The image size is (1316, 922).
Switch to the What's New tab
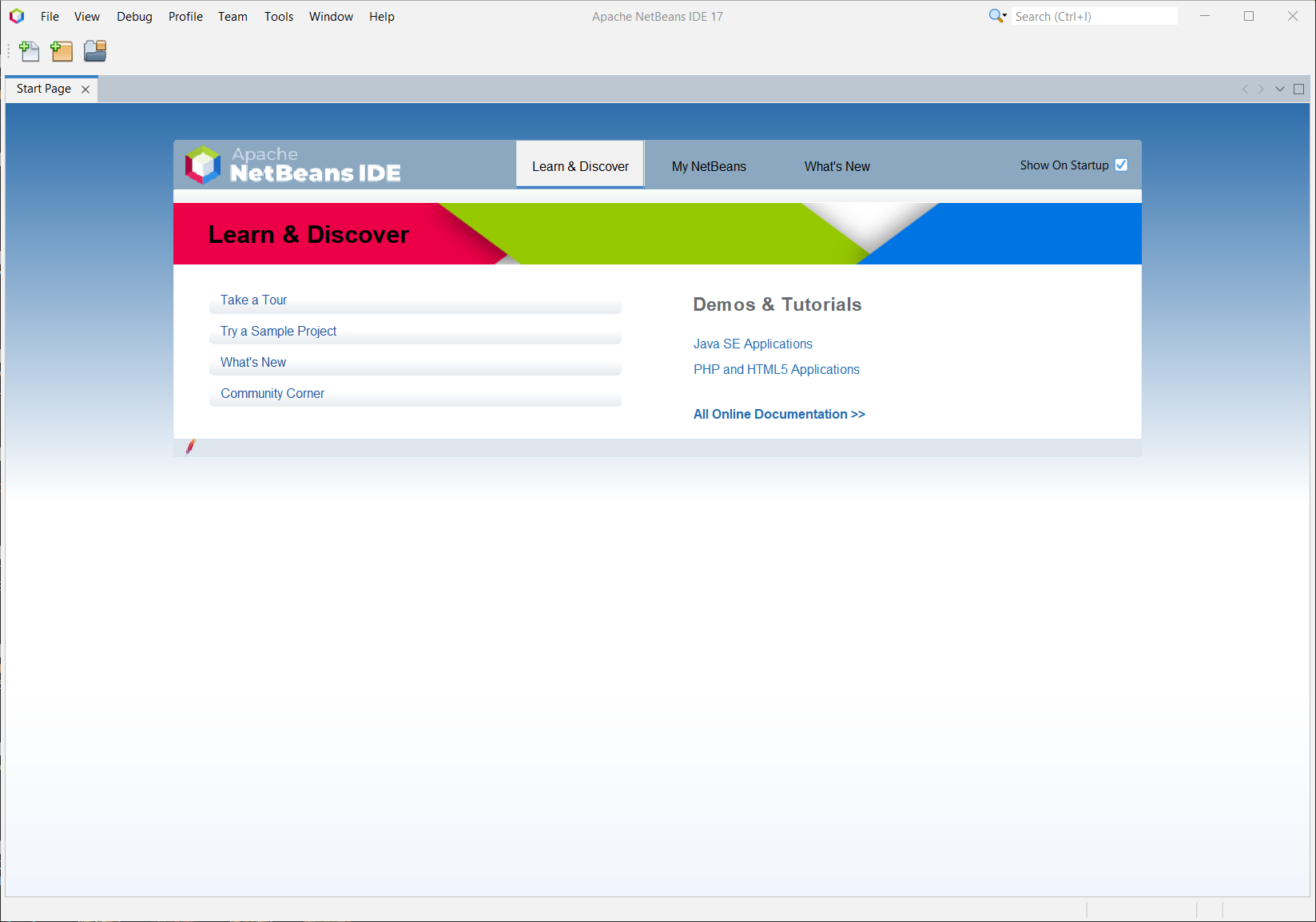point(837,166)
